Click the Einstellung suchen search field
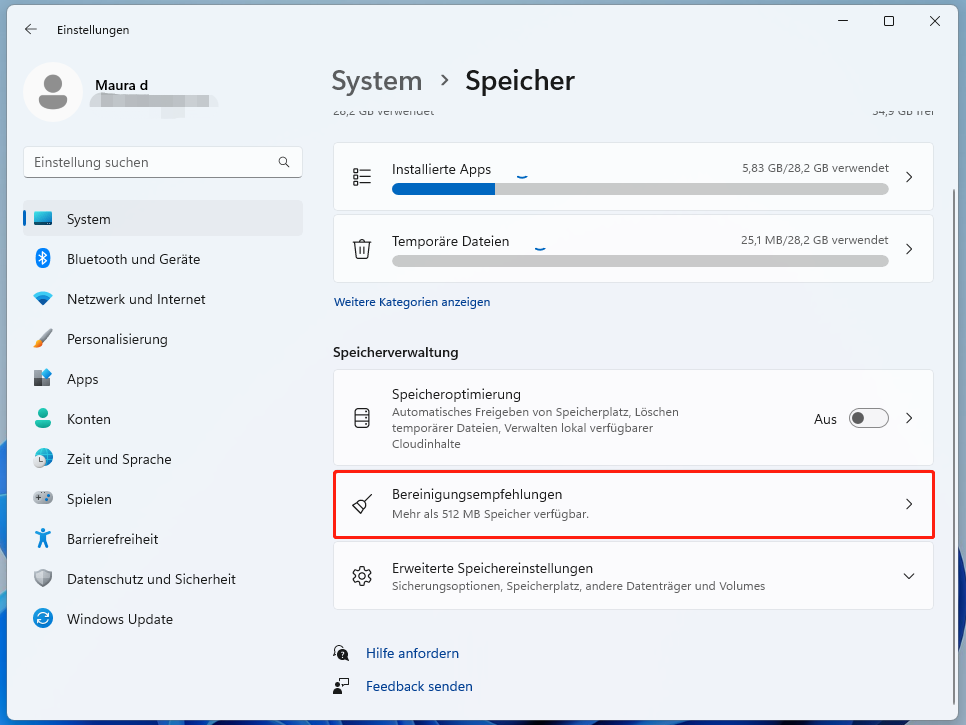Viewport: 966px width, 725px height. (x=163, y=161)
